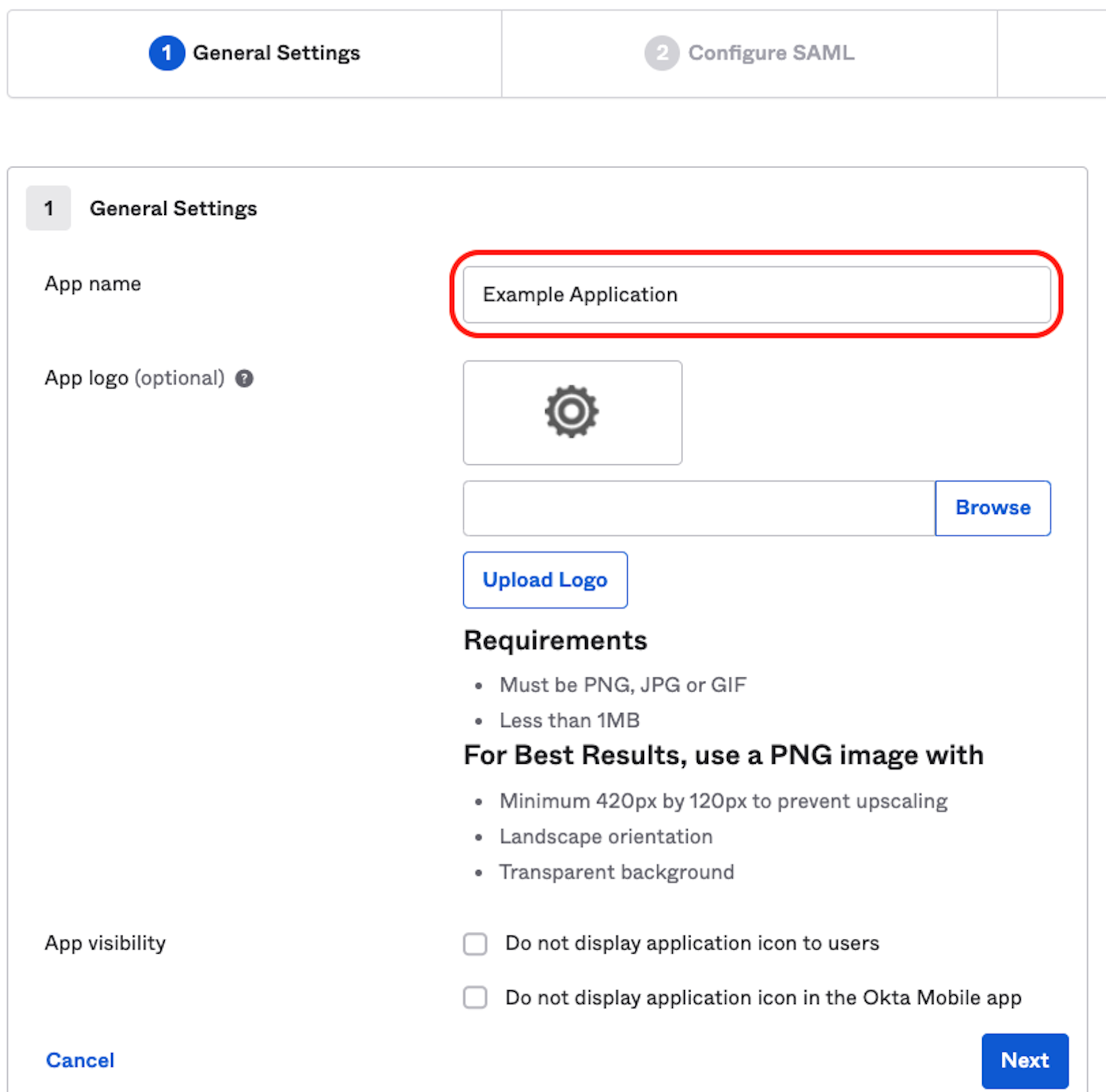Viewport: 1106px width, 1092px height.
Task: Click the Upload Logo button
Action: 545,580
